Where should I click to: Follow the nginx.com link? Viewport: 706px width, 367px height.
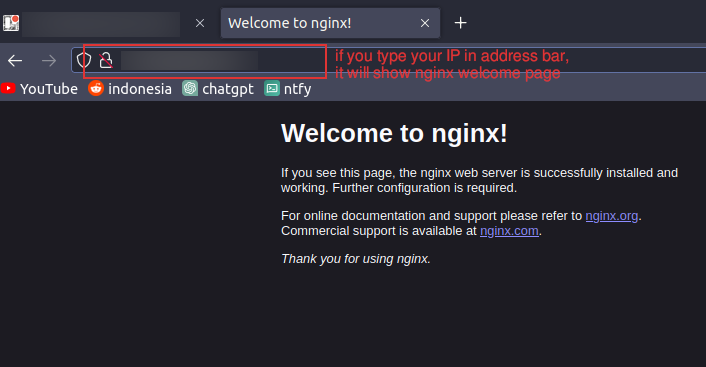click(509, 231)
